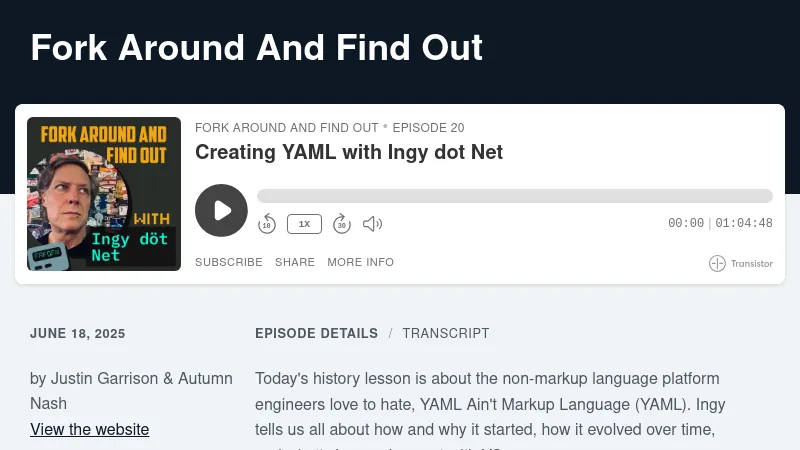Image resolution: width=800 pixels, height=450 pixels.
Task: Play the podcast episode
Action: coord(221,210)
